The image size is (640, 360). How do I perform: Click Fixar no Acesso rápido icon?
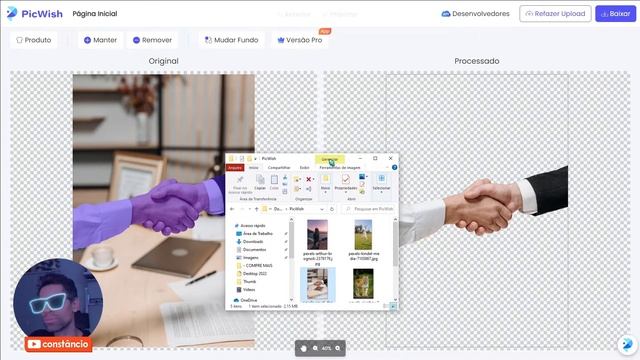(240, 180)
